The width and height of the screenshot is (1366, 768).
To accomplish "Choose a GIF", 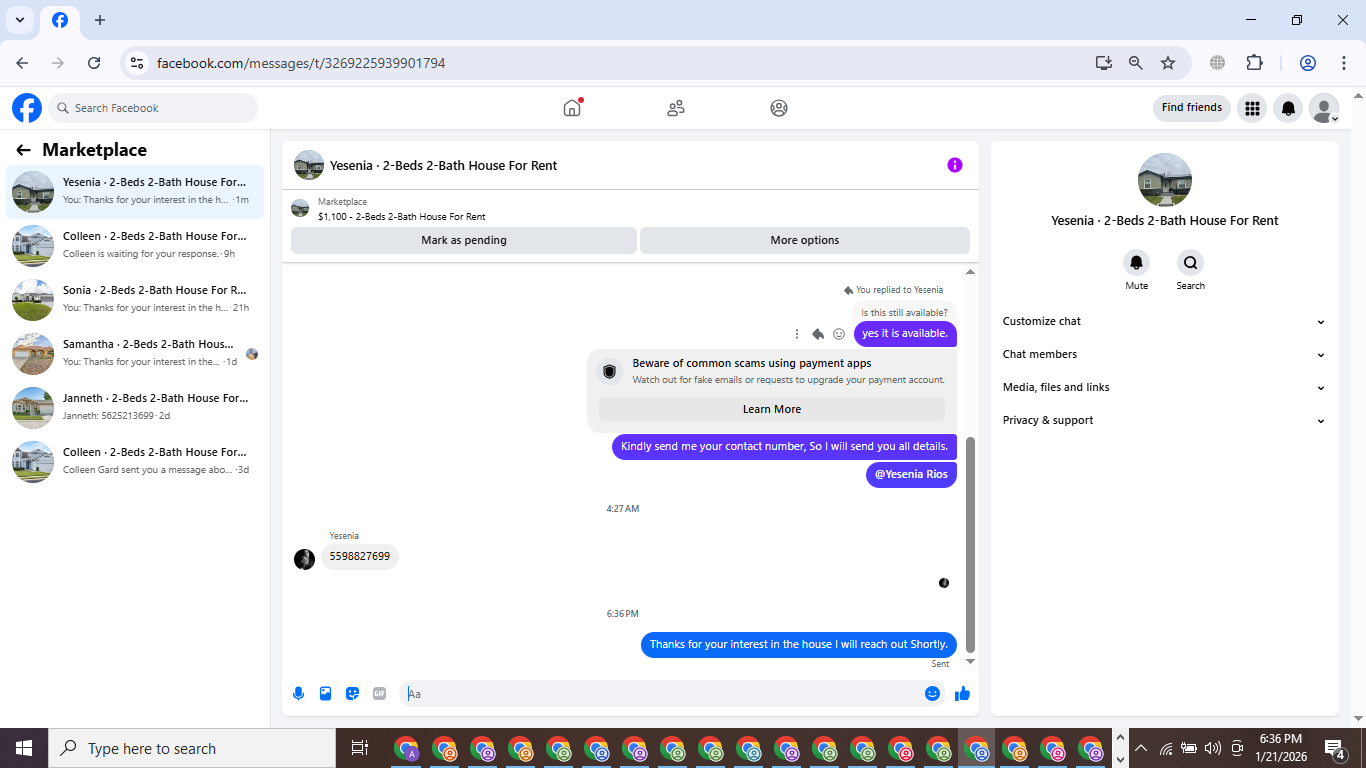I will pos(379,693).
